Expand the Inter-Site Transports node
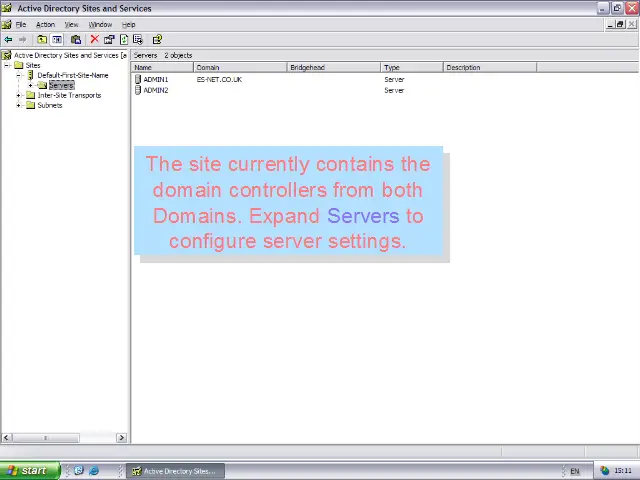Viewport: 640px width, 480px height. 19,96
